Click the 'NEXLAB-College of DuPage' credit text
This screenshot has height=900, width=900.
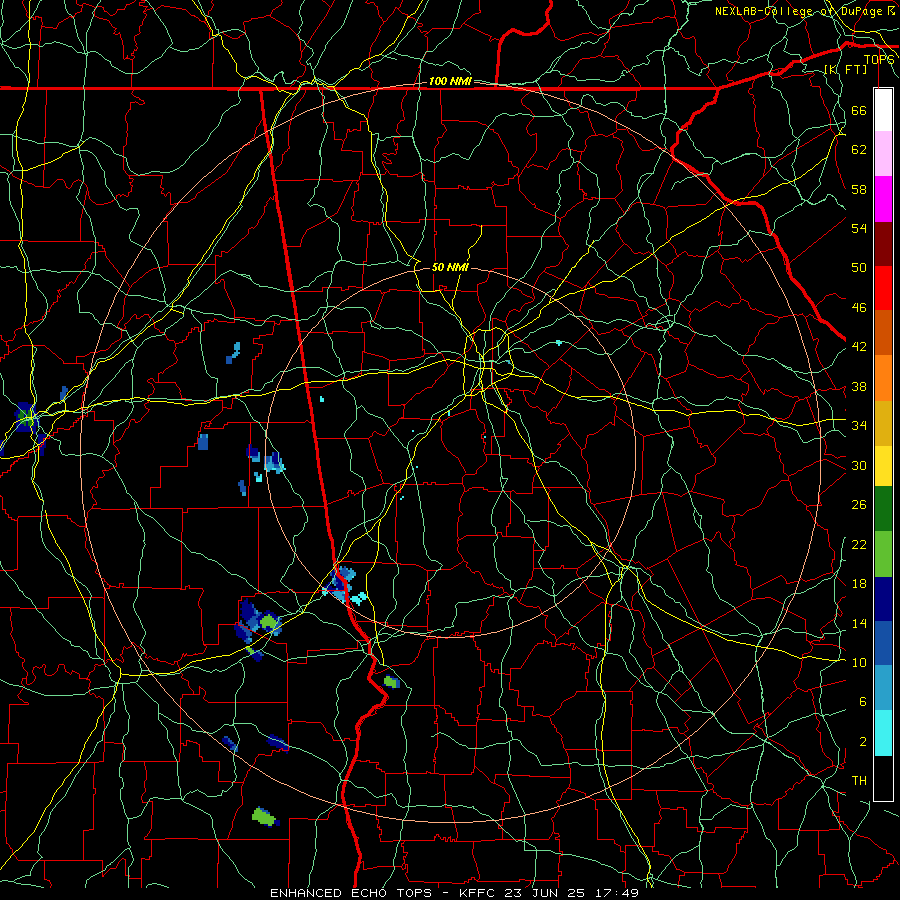798,11
